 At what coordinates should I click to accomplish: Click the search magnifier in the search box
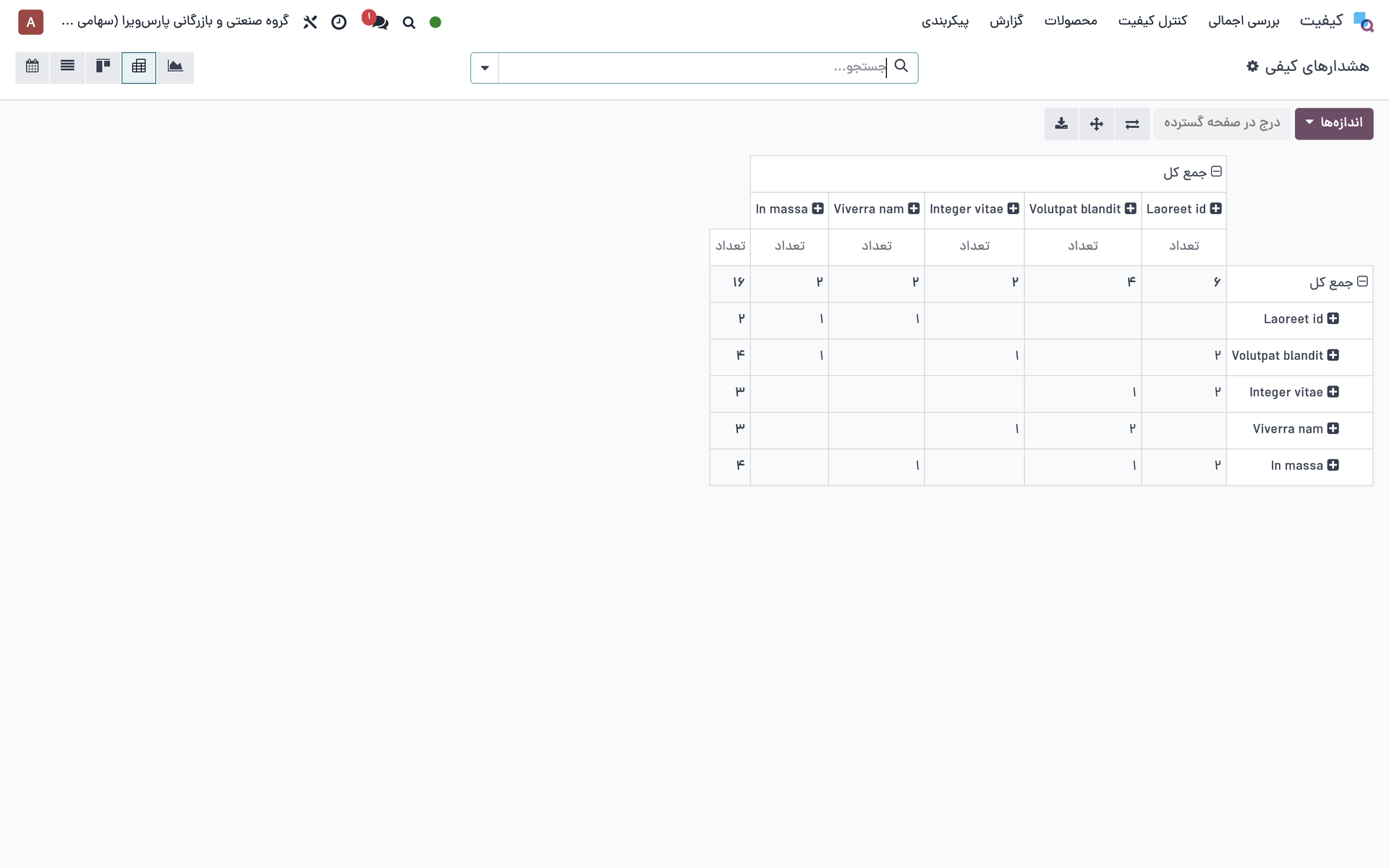tap(901, 67)
